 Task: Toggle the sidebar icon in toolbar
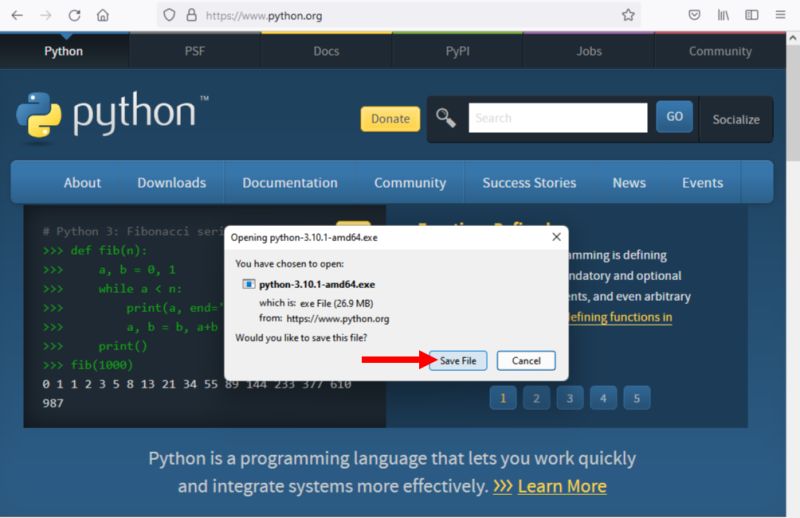tap(752, 15)
